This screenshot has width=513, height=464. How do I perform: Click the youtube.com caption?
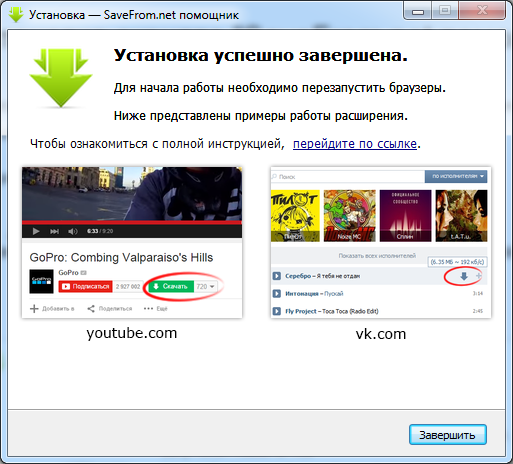click(x=132, y=333)
